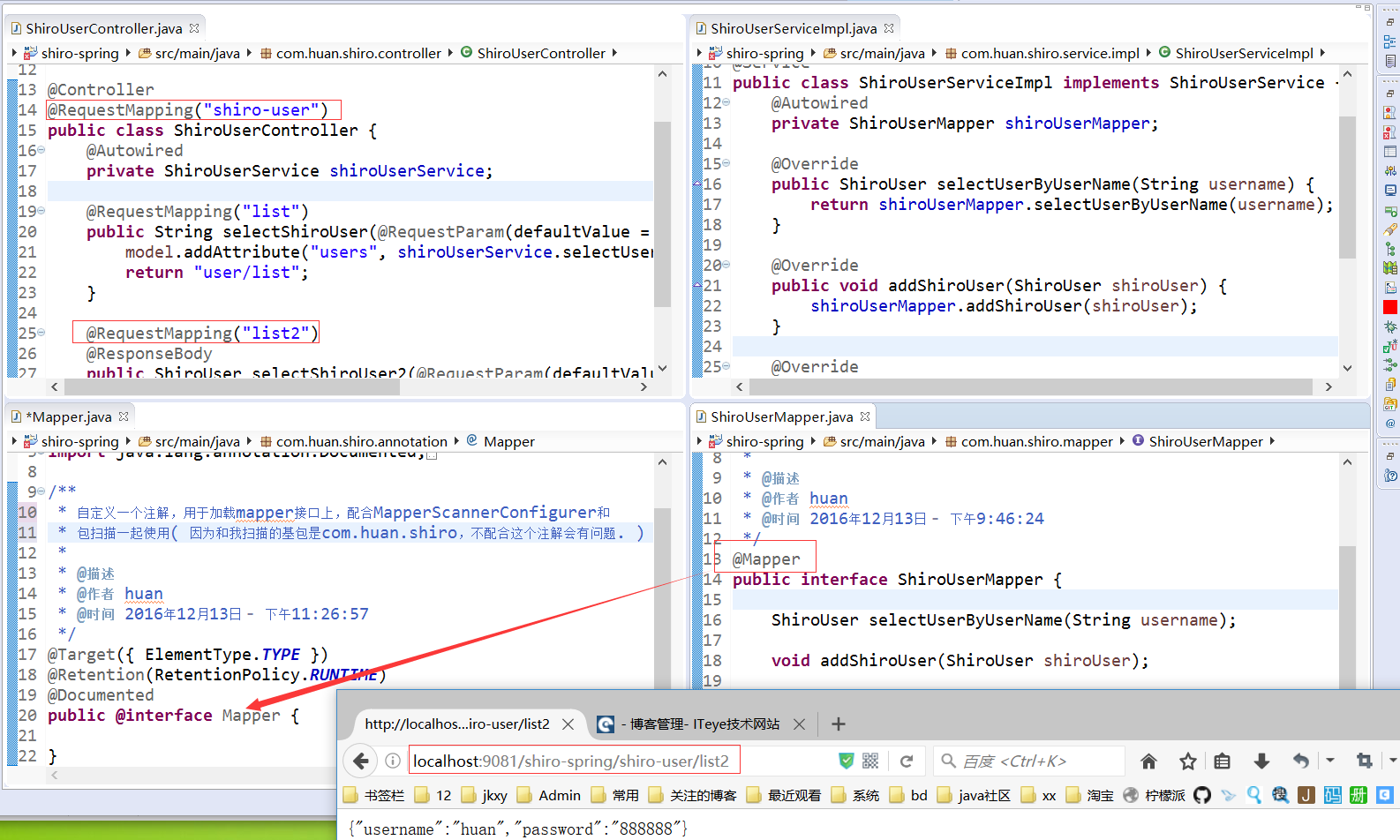Click the JSON output text in browser
Image resolution: width=1400 pixels, height=840 pixels.
(518, 829)
